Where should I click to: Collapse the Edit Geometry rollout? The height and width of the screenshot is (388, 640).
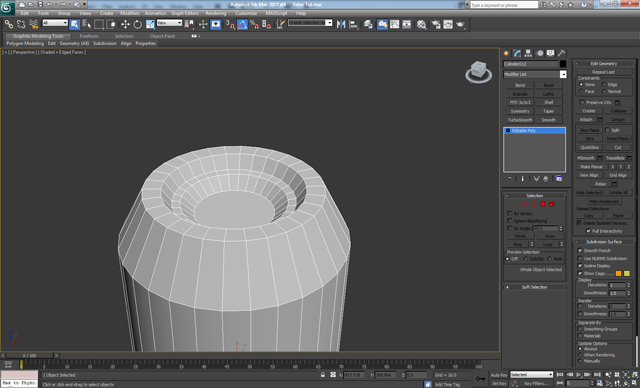[x=604, y=64]
